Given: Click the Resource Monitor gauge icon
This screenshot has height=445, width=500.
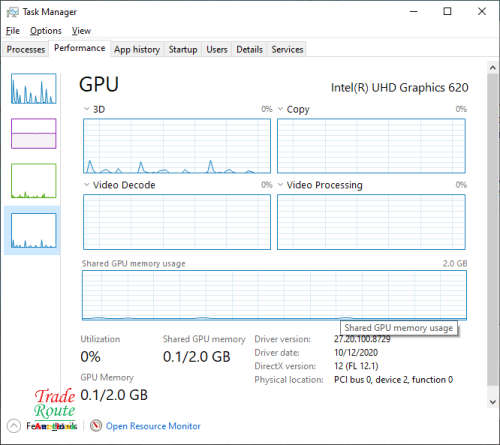Looking at the screenshot, I should tap(96, 425).
